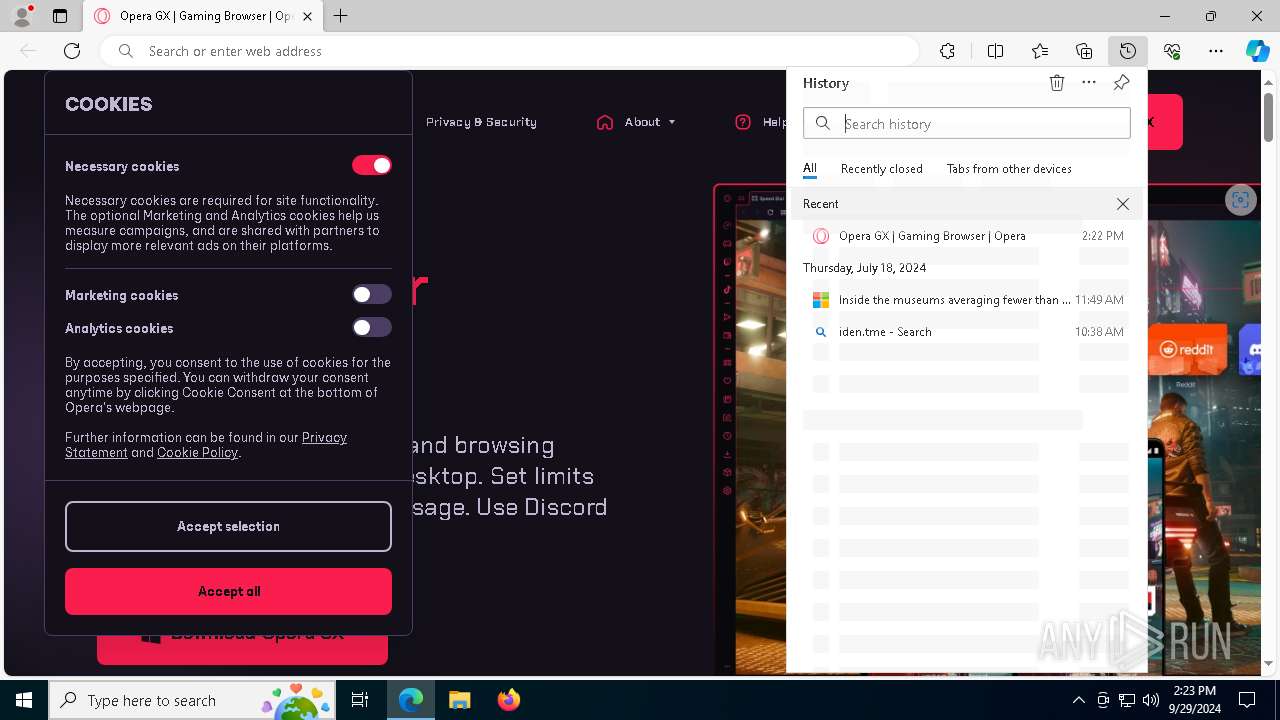Screen dimensions: 1280x720
Task: Click Accept selection button
Action: (228, 526)
